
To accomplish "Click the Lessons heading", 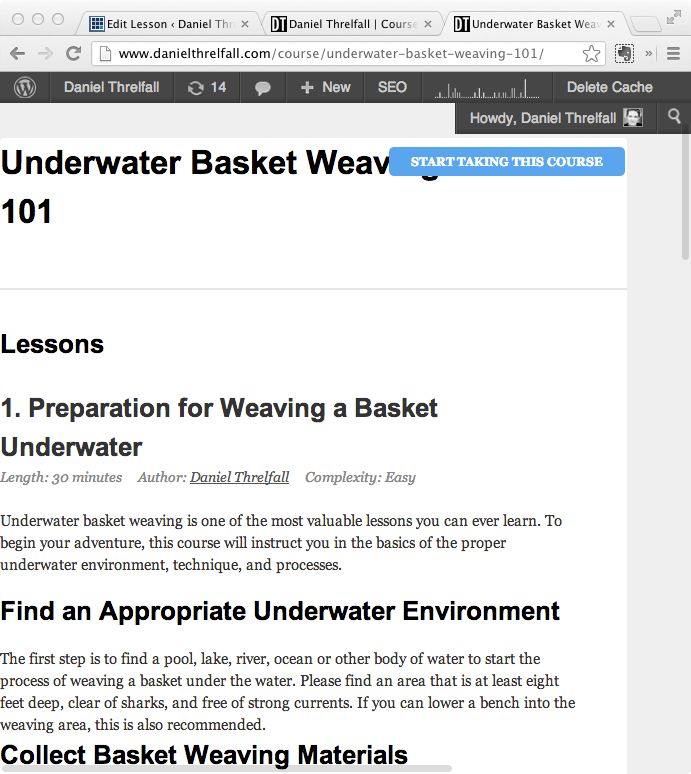I will (52, 344).
